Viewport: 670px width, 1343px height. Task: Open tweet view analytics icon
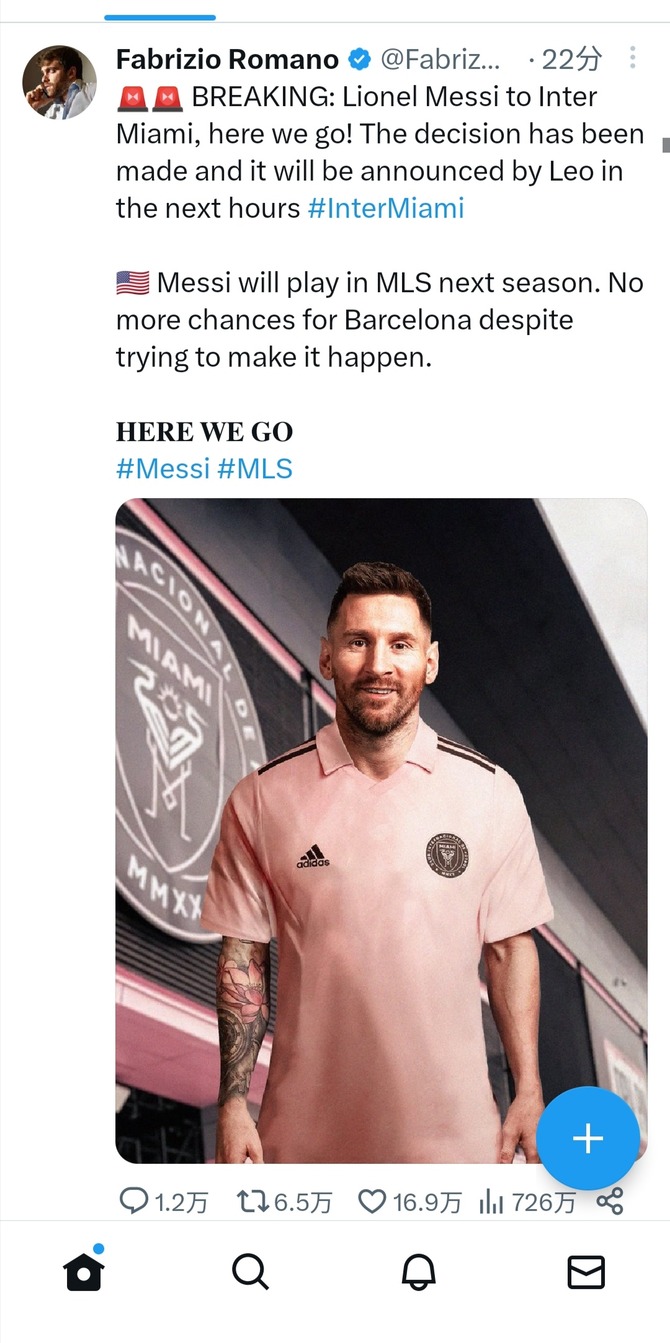point(491,1201)
